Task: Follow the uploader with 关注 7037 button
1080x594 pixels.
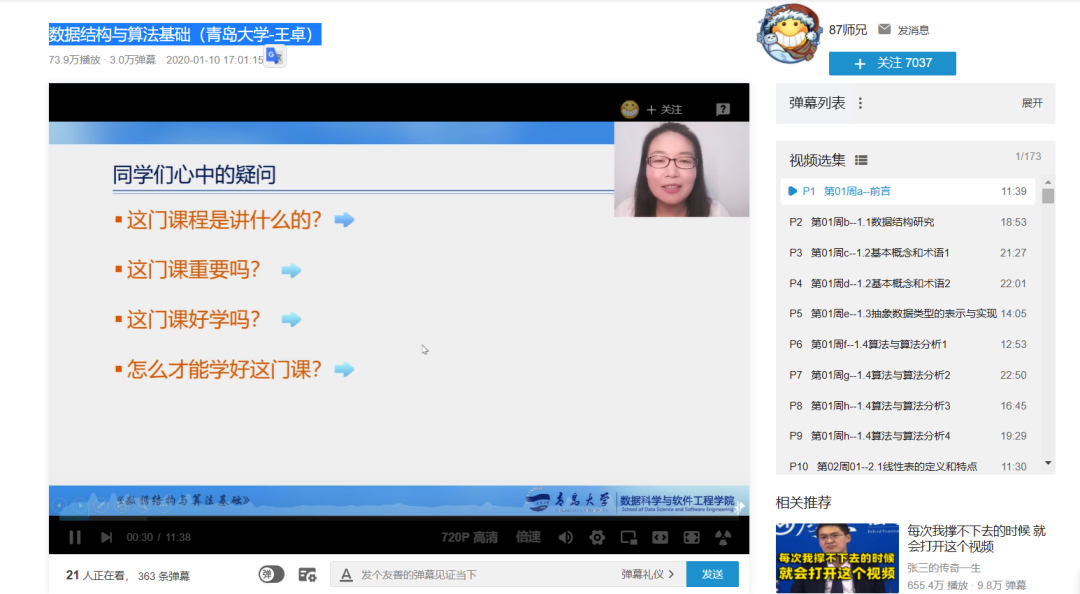Action: 892,63
